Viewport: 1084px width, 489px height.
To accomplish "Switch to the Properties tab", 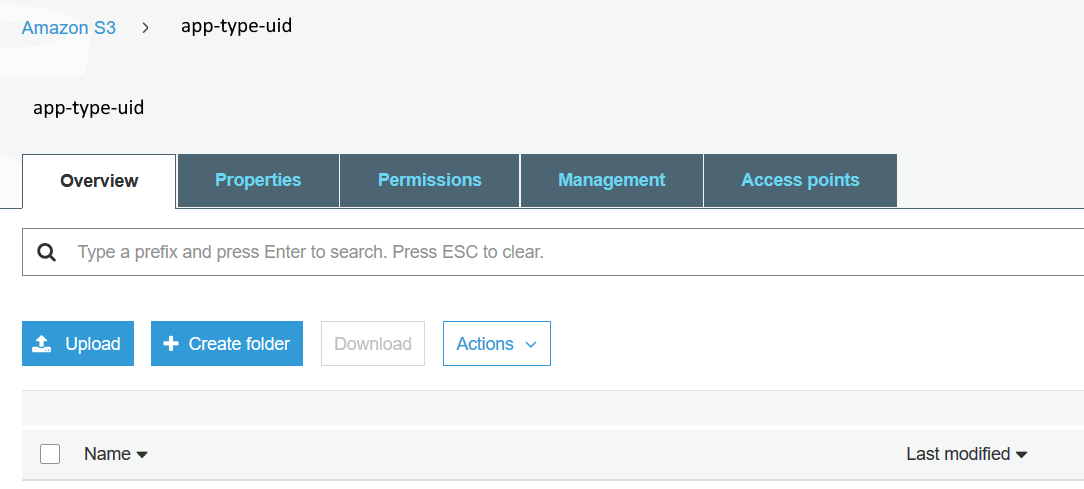I will pyautogui.click(x=258, y=180).
